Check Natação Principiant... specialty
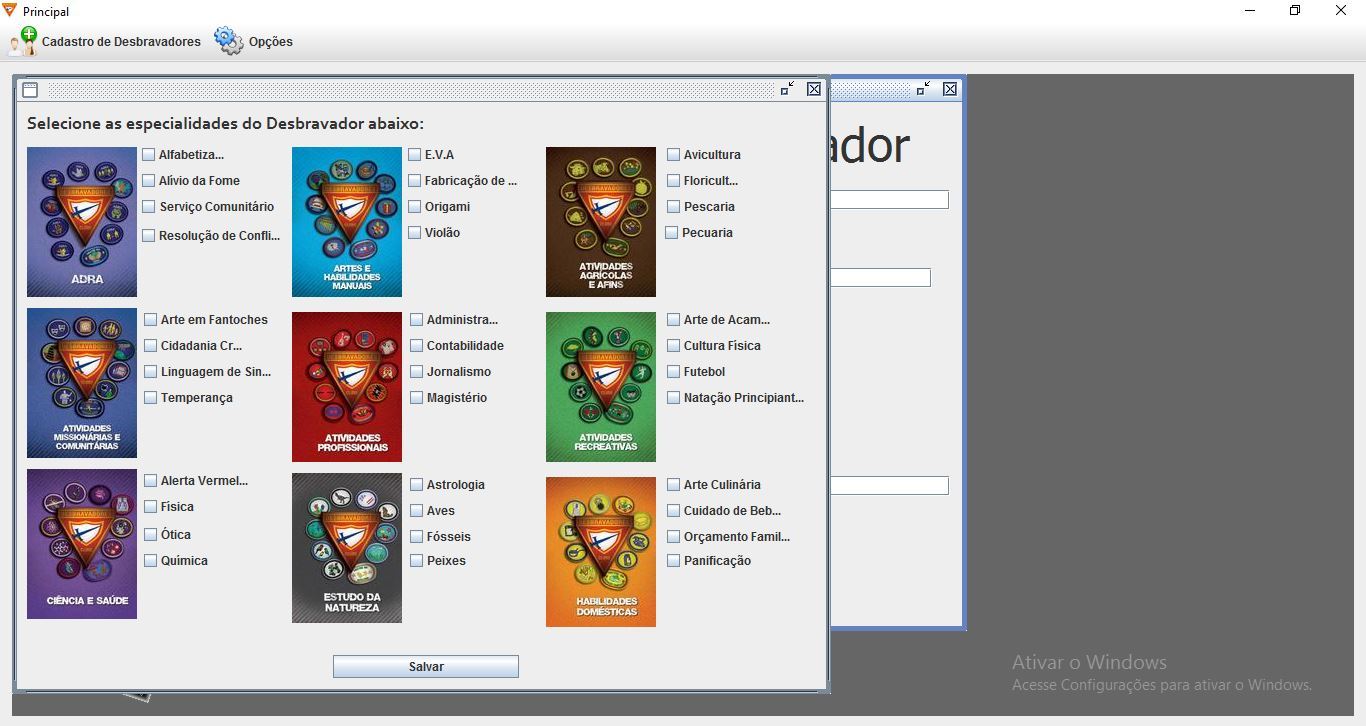Viewport: 1366px width, 726px height. (674, 398)
